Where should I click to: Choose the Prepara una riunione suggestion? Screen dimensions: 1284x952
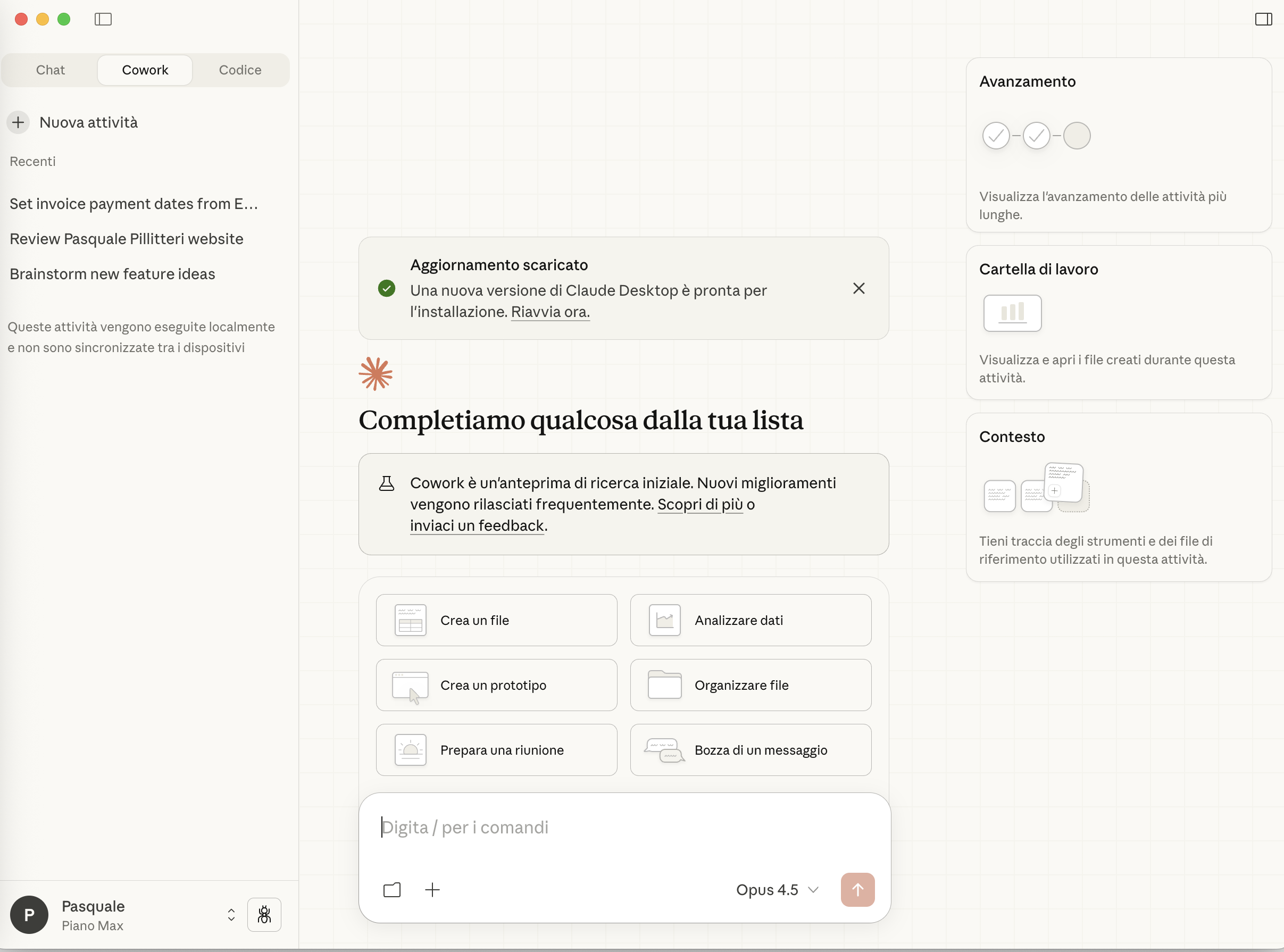pyautogui.click(x=497, y=750)
